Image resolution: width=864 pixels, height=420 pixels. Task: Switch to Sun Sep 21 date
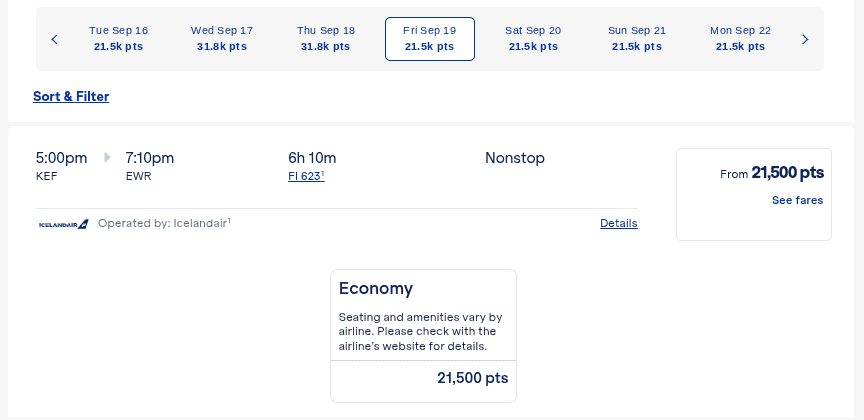coord(636,39)
